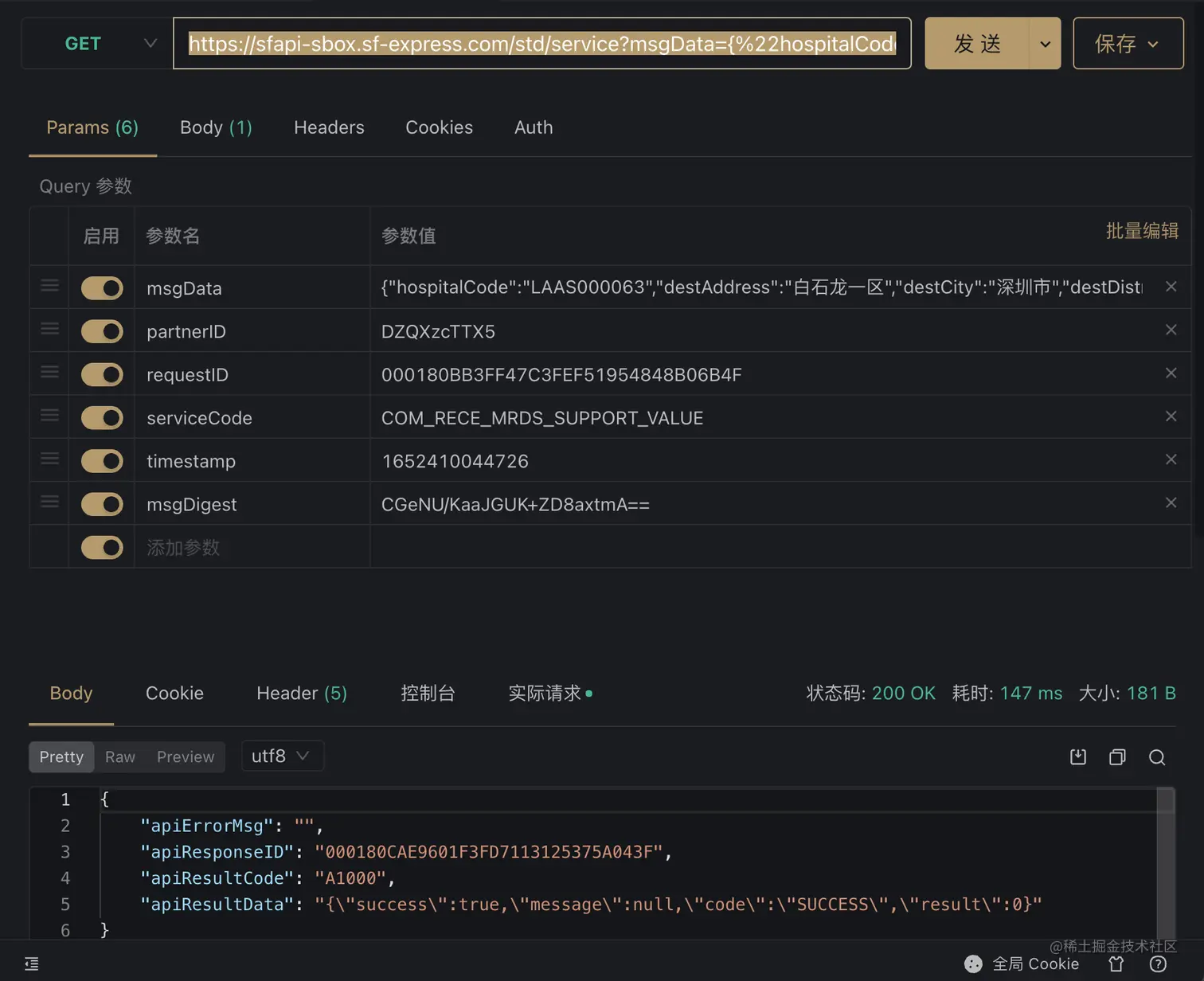The image size is (1204, 981).
Task: Click the partnerID row drag handle
Action: [49, 328]
